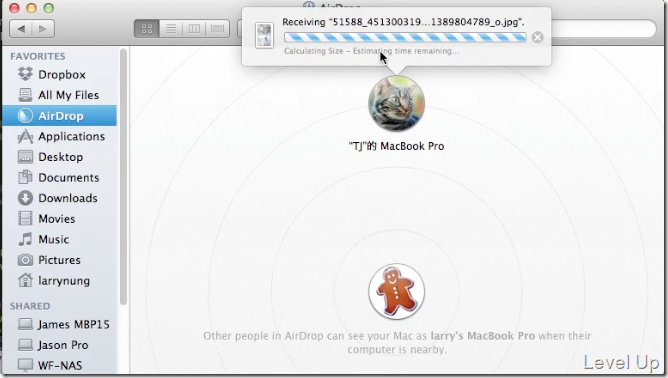The image size is (668, 378).
Task: Click the Receiving file name text
Action: (403, 22)
